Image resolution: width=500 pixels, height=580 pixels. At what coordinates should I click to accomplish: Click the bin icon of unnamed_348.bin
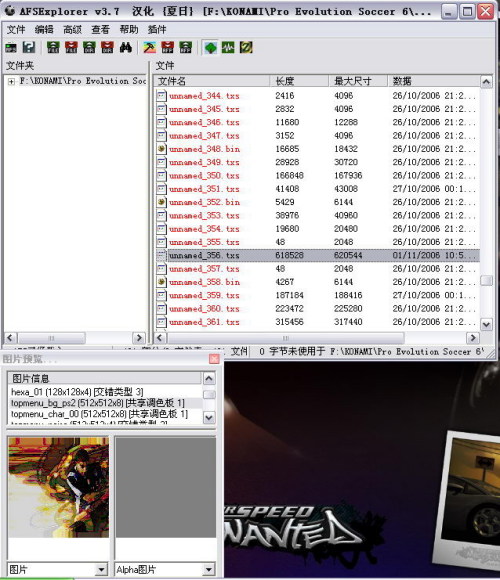(x=161, y=149)
